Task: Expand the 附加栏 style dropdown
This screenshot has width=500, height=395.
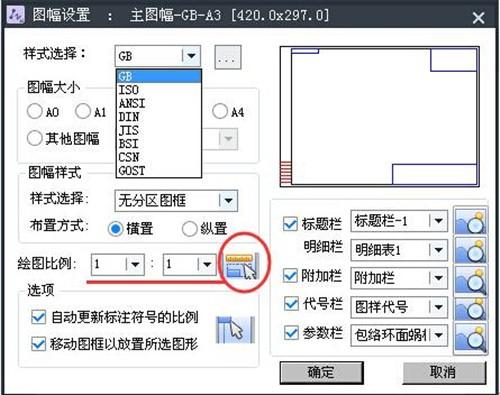Action: [438, 277]
